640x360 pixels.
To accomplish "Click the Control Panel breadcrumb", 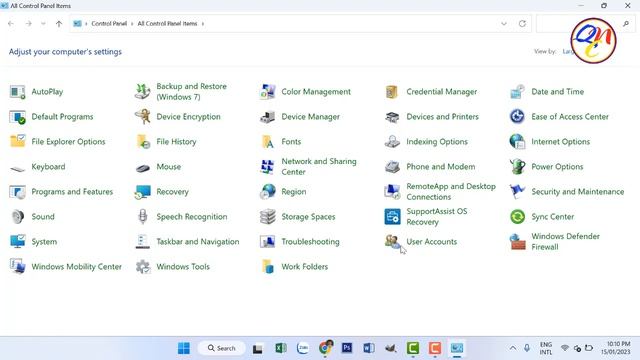I will tap(109, 24).
